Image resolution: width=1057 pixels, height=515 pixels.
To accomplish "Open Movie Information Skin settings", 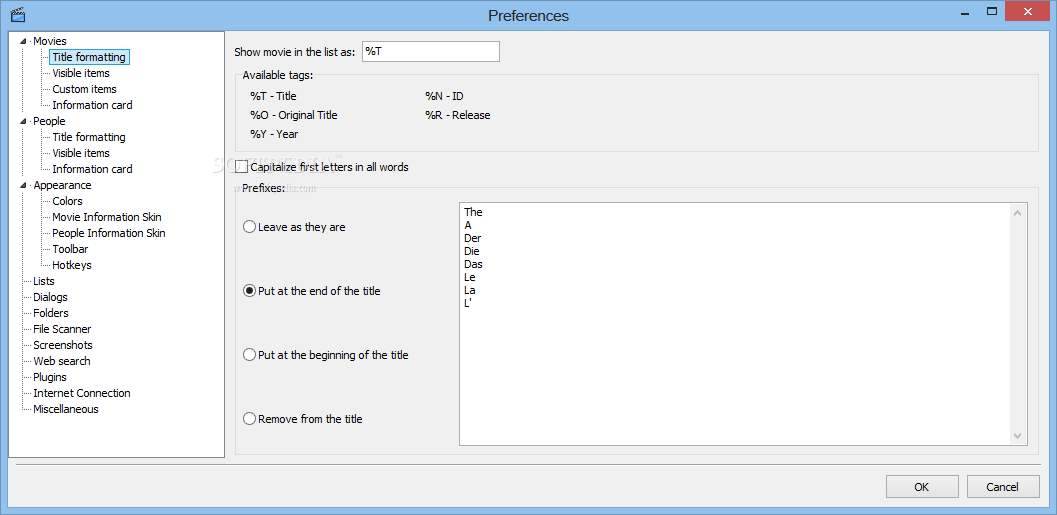I will pos(107,217).
